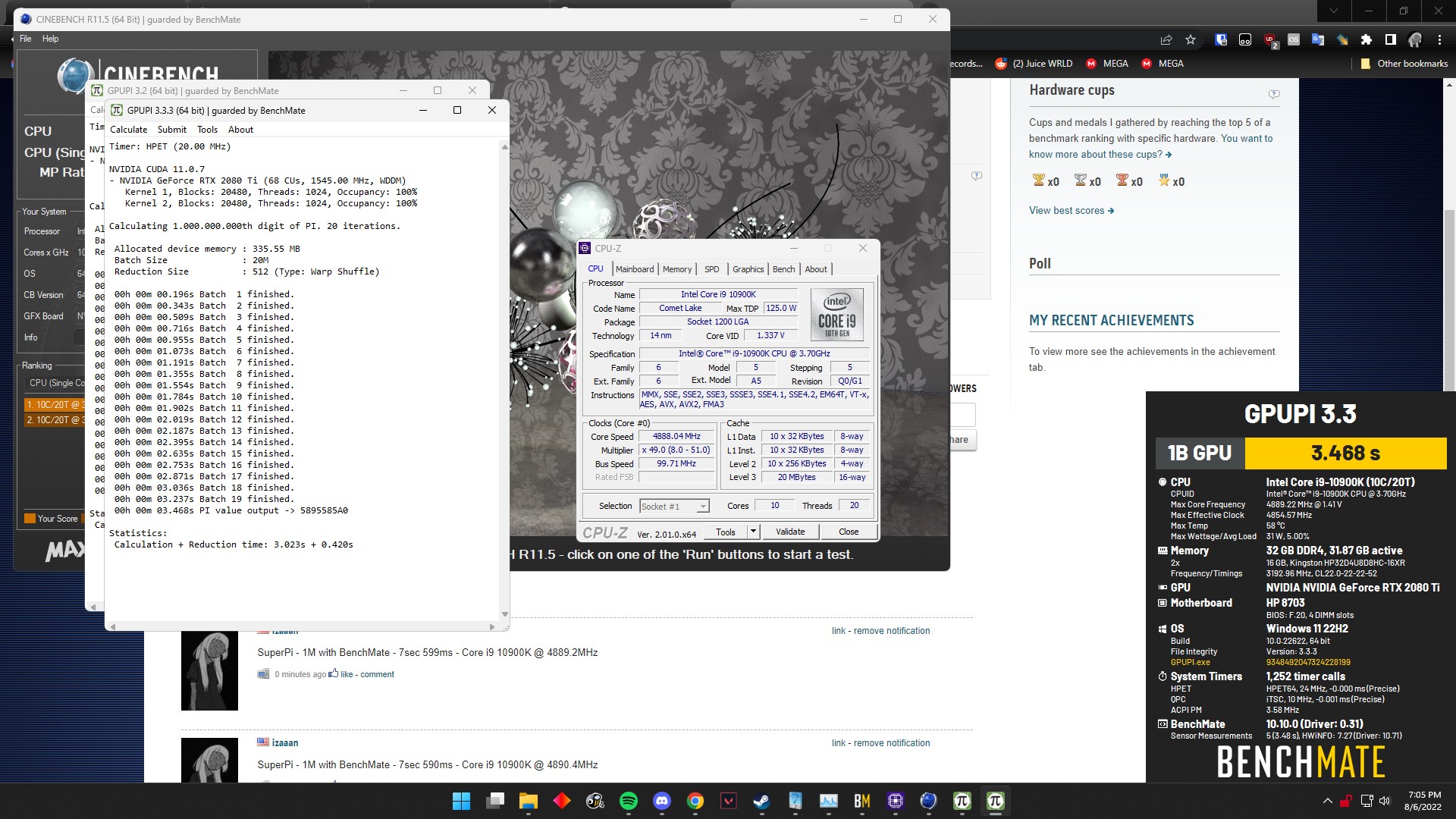Open Calculate menu in GPUPI 3.3.3
Image resolution: width=1456 pixels, height=819 pixels.
(129, 130)
